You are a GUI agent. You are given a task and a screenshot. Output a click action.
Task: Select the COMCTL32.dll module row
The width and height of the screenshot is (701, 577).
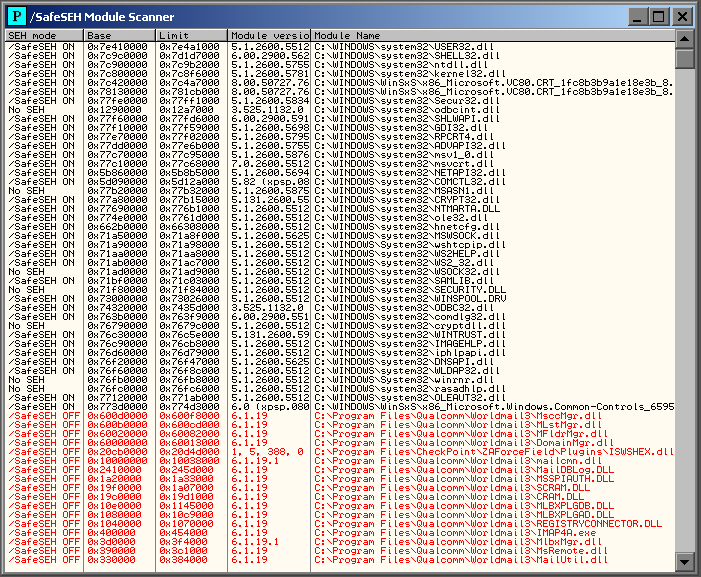pyautogui.click(x=340, y=181)
